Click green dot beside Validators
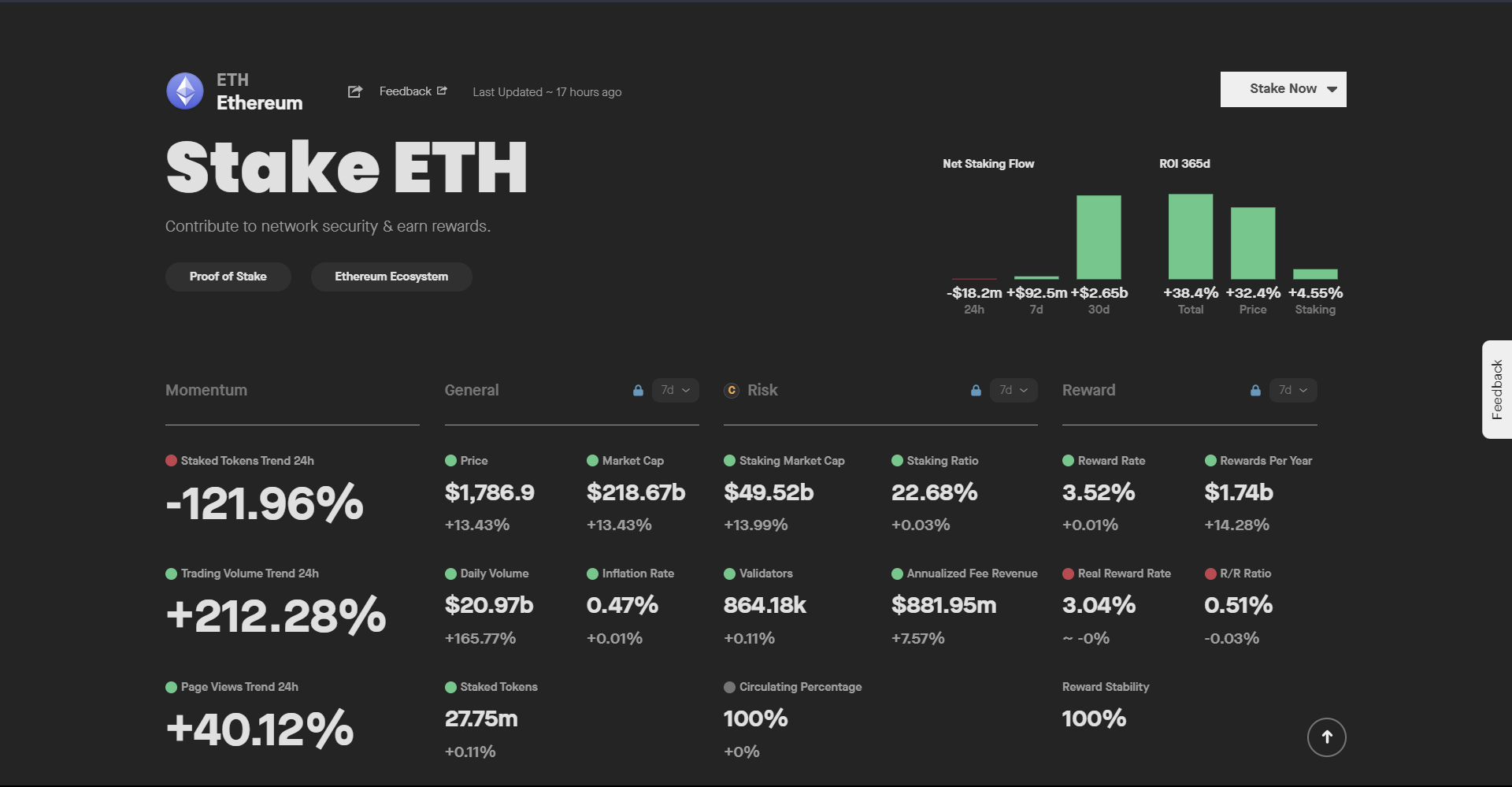The width and height of the screenshot is (1512, 787). click(x=729, y=574)
